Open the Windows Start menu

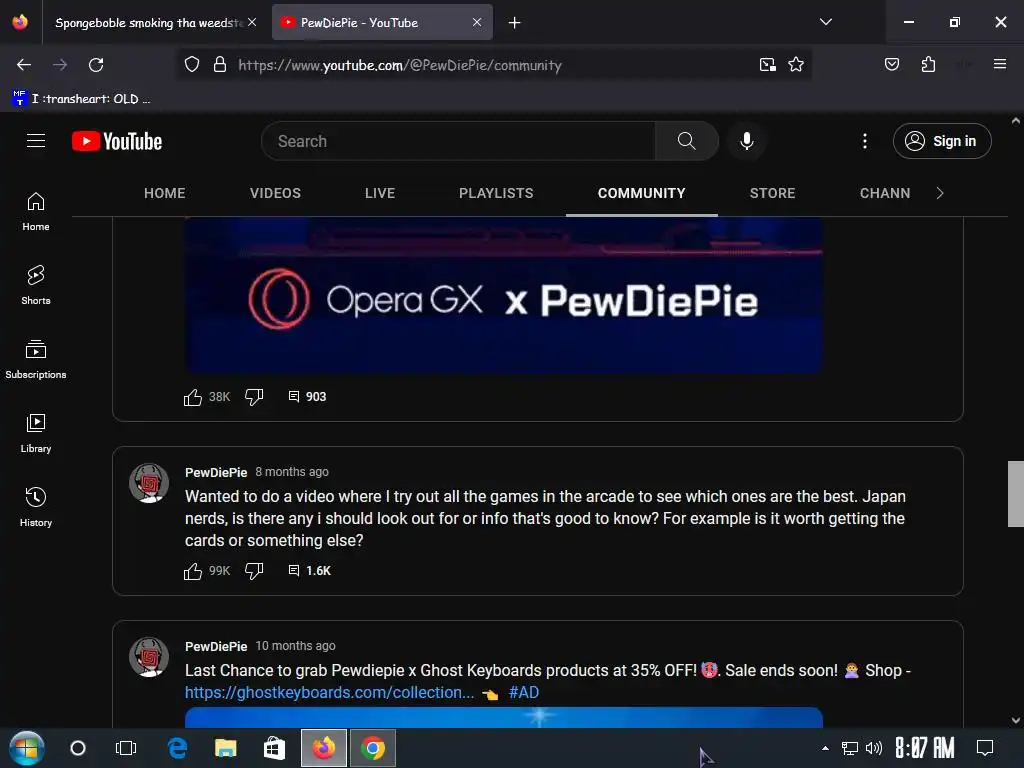[x=26, y=748]
